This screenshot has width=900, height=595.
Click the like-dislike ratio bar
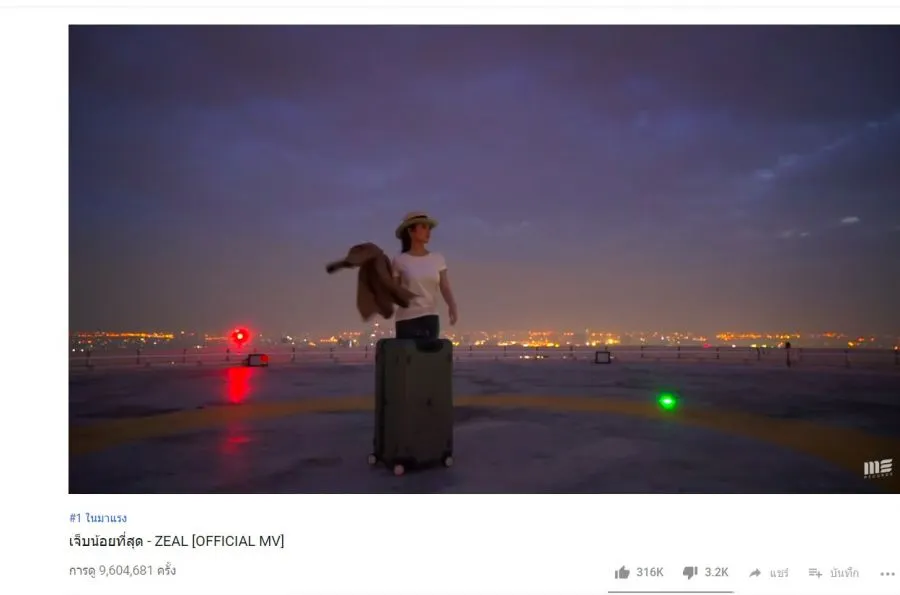[670, 591]
